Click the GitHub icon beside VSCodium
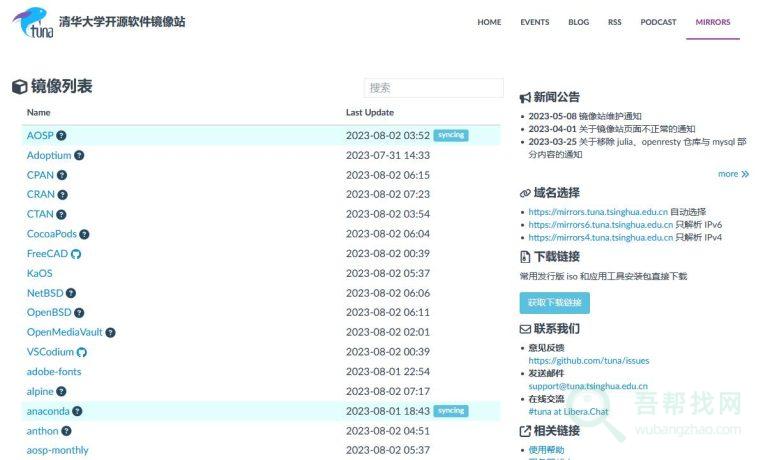 pos(82,352)
